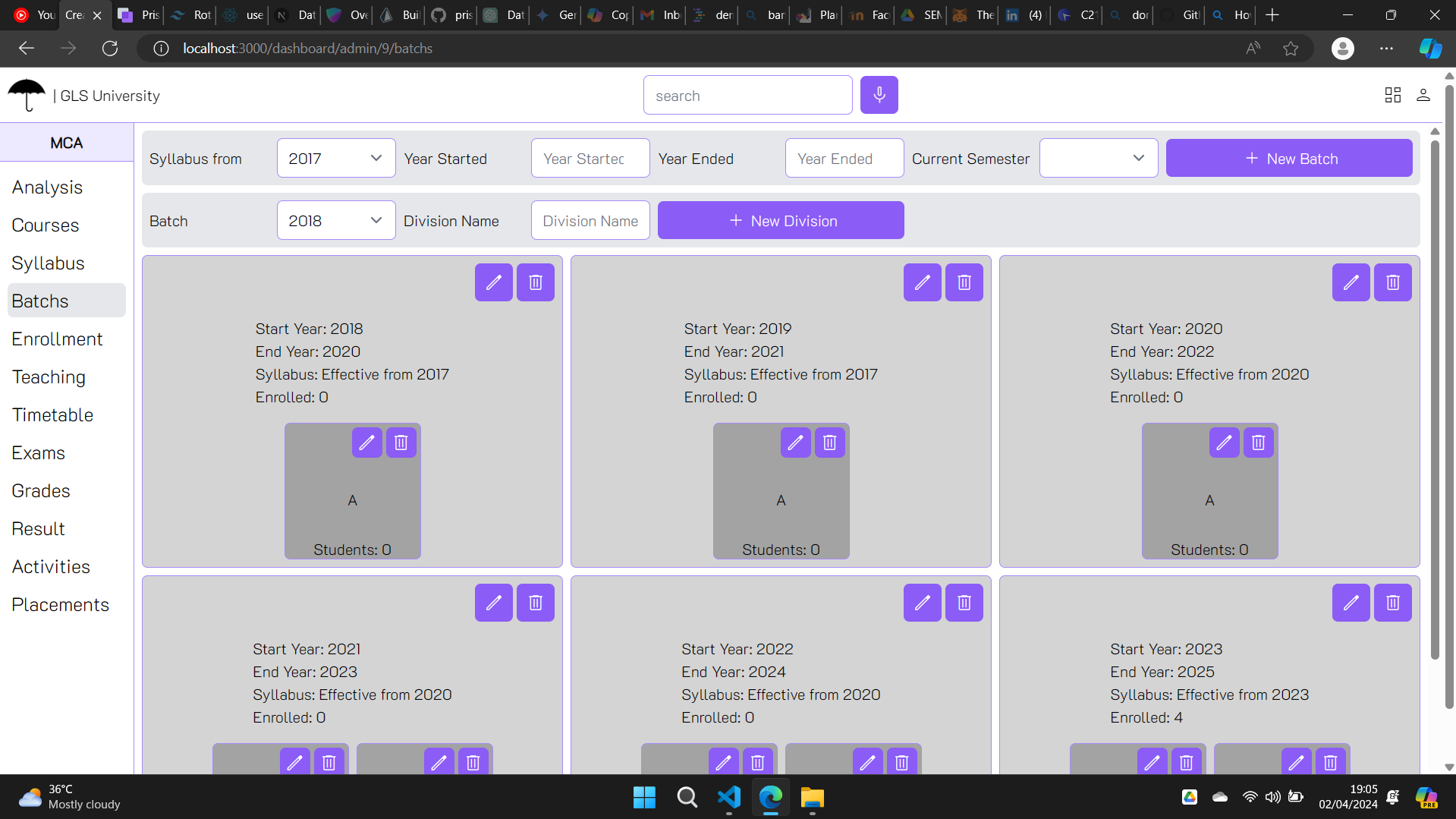Open the Batch year dropdown
This screenshot has height=819, width=1456.
coord(335,221)
